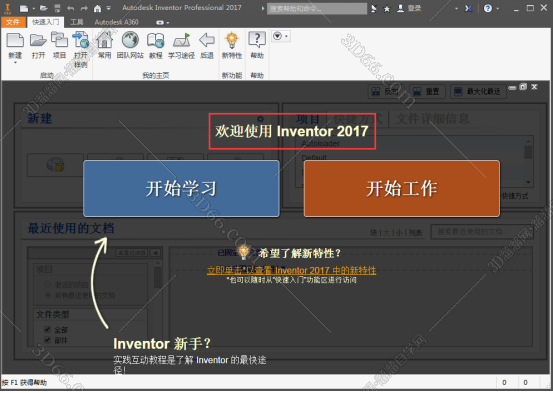This screenshot has width=553, height=393.
Task: Switch to the 快速入门 ribbon tab
Action: [45, 22]
